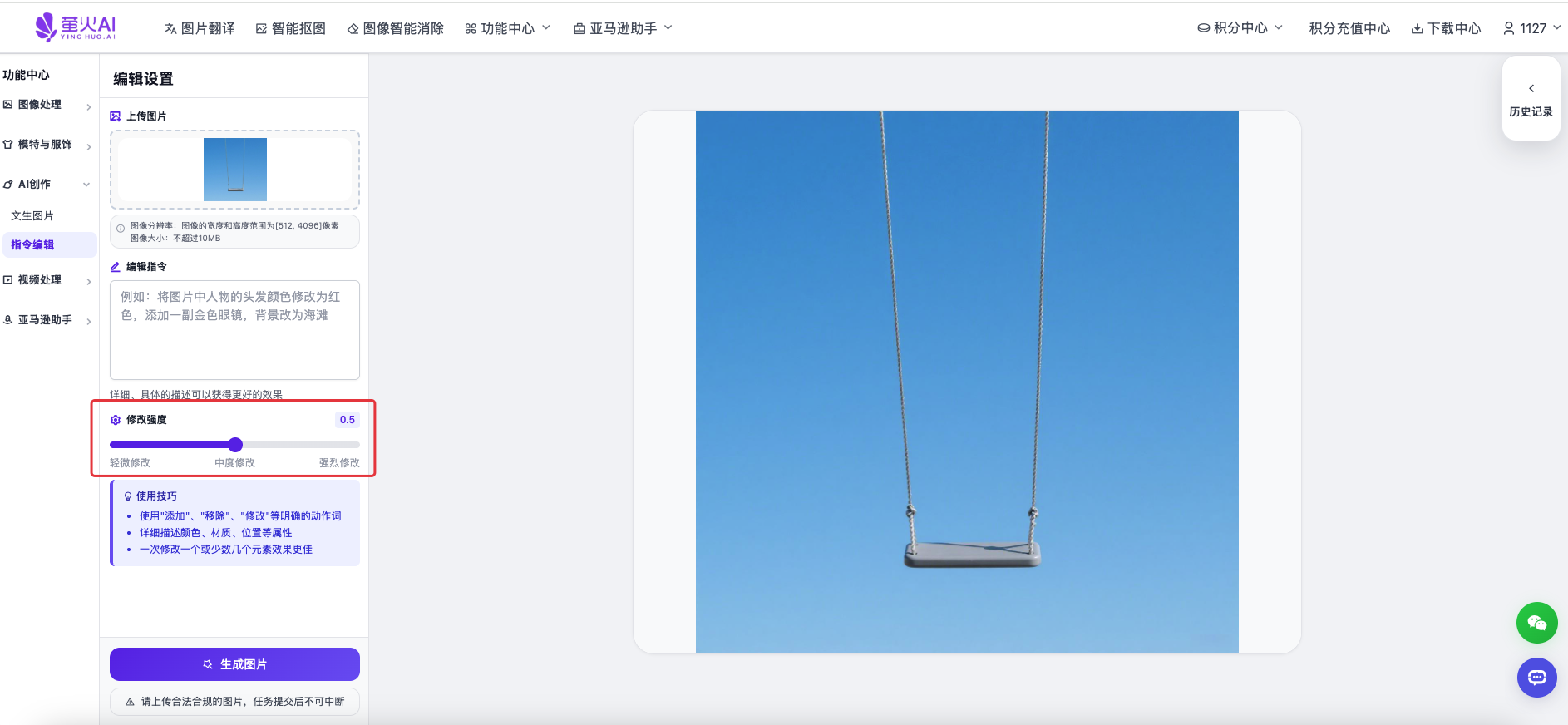1568x725 pixels.
Task: Click the 修改强度 slider handle
Action: pyautogui.click(x=235, y=445)
